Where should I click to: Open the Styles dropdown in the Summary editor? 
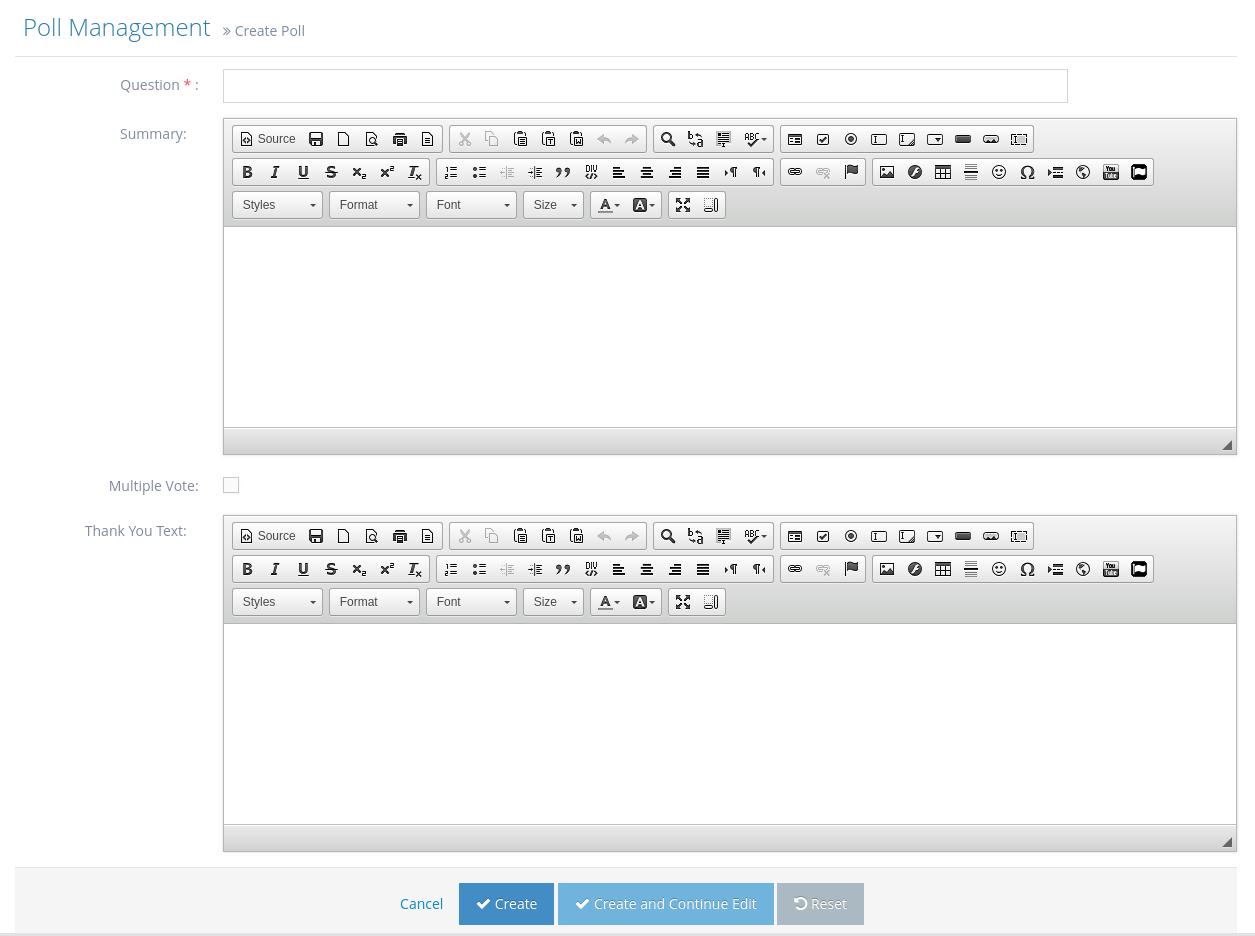coord(277,205)
